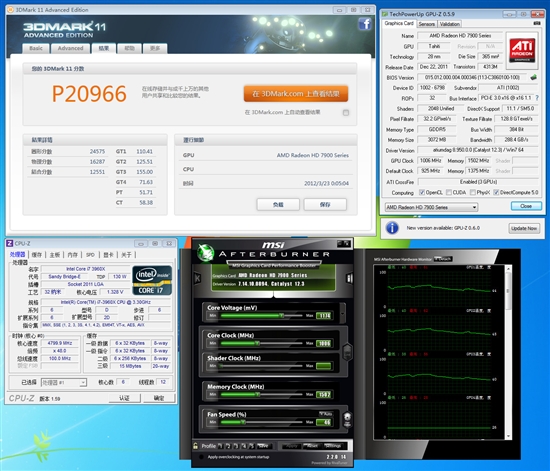Click the K Kombustor button in Afterburner
550x471 pixels.
point(197,278)
